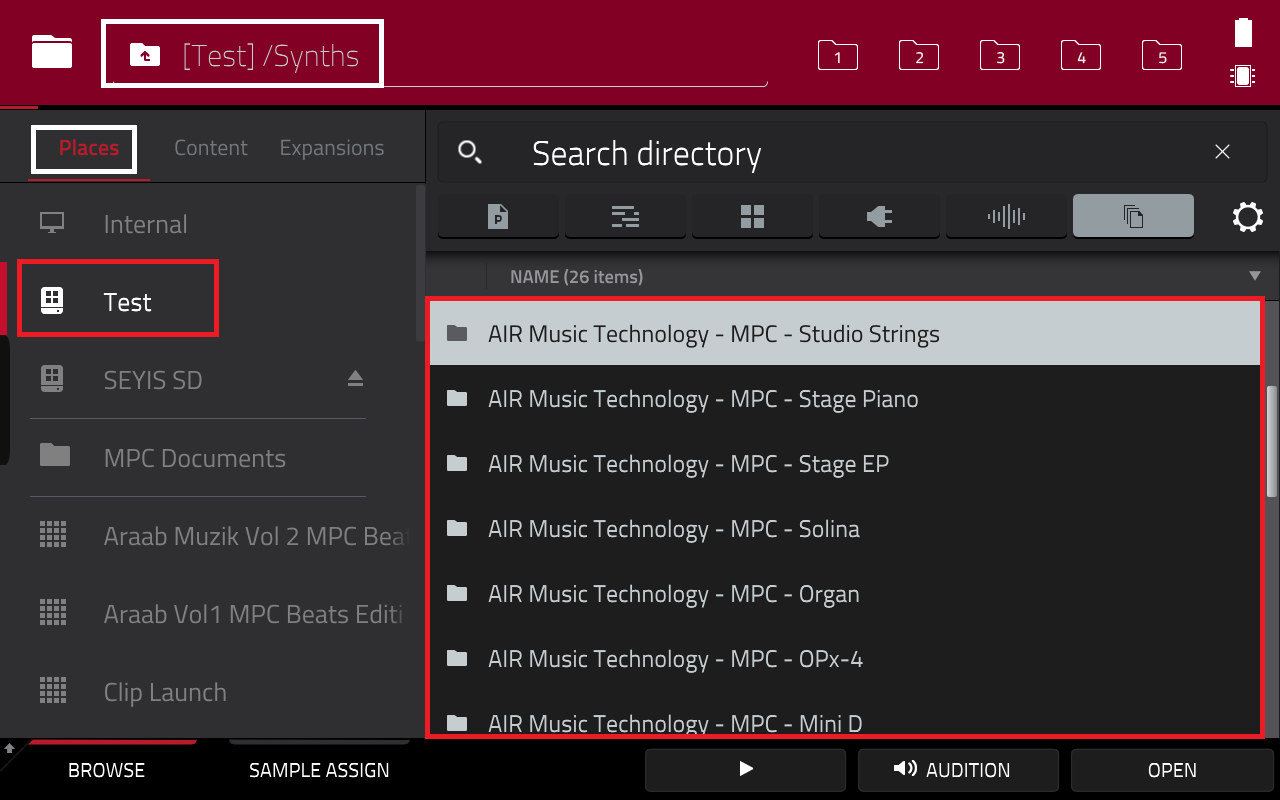This screenshot has width=1280, height=800.
Task: Click the file list scrollbar
Action: [x=1272, y=440]
